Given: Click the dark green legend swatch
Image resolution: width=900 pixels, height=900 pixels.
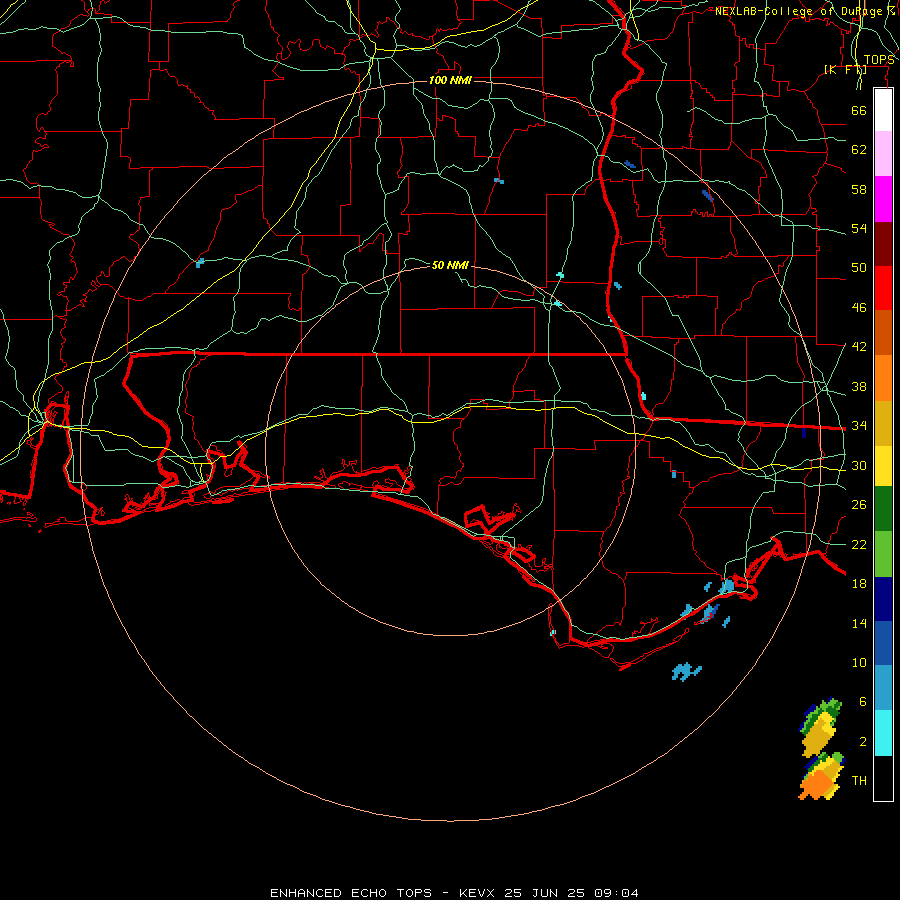Looking at the screenshot, I should 883,509.
